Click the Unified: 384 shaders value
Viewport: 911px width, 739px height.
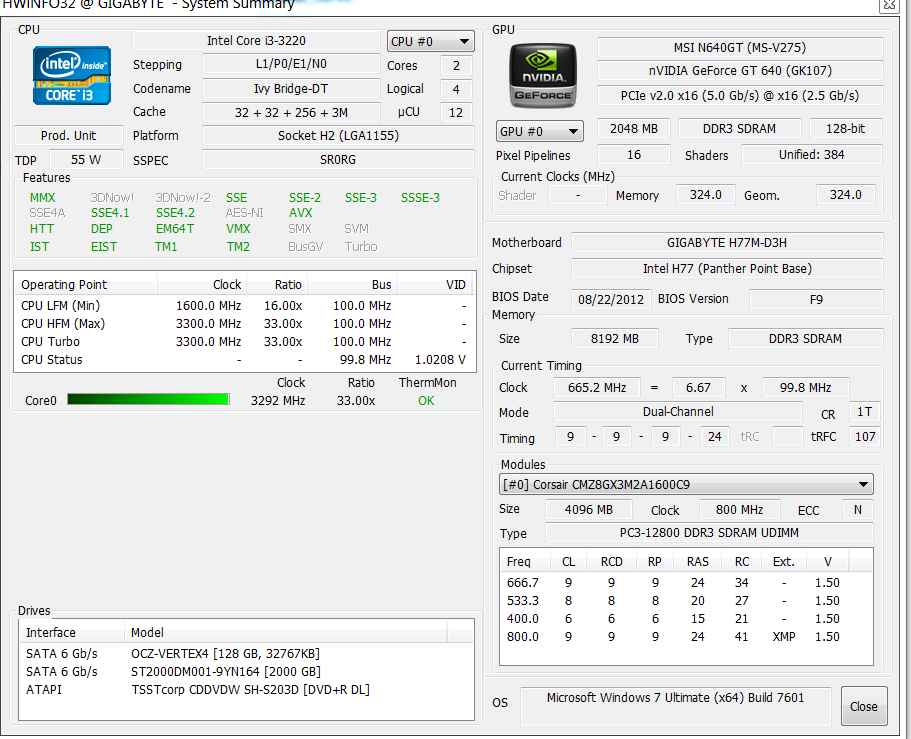(x=811, y=155)
